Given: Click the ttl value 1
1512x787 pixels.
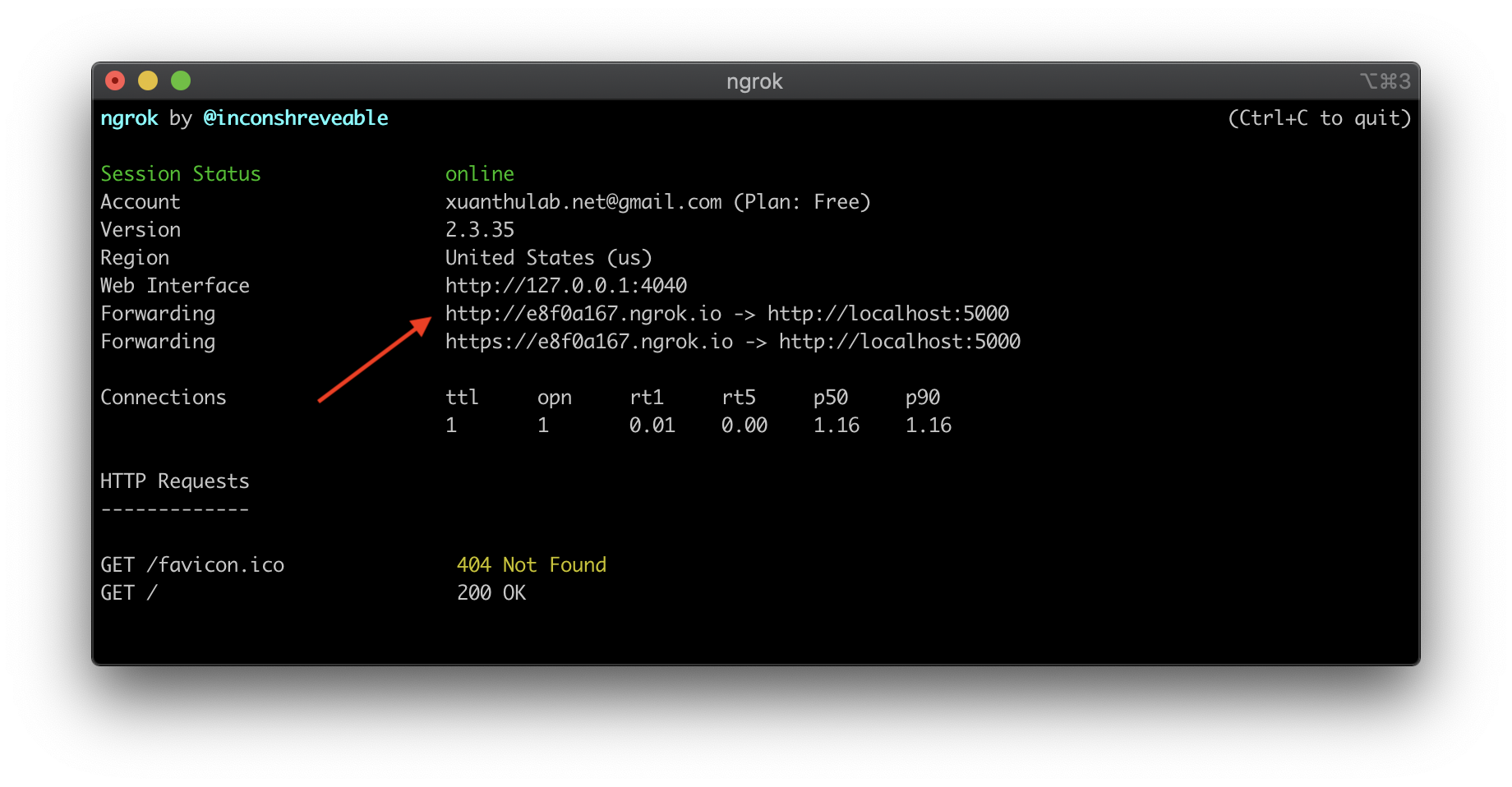Looking at the screenshot, I should tap(451, 426).
